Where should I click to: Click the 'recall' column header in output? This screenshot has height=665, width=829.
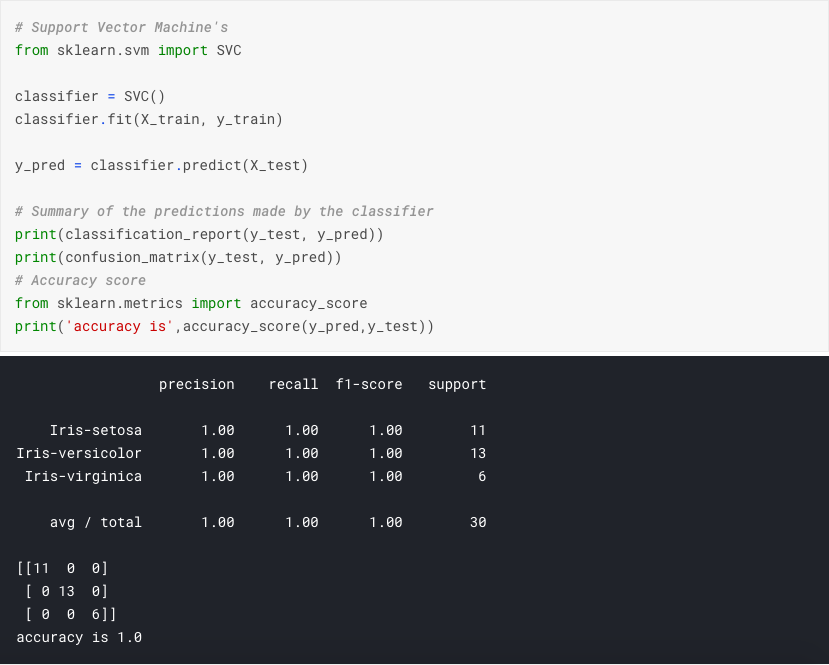coord(293,384)
